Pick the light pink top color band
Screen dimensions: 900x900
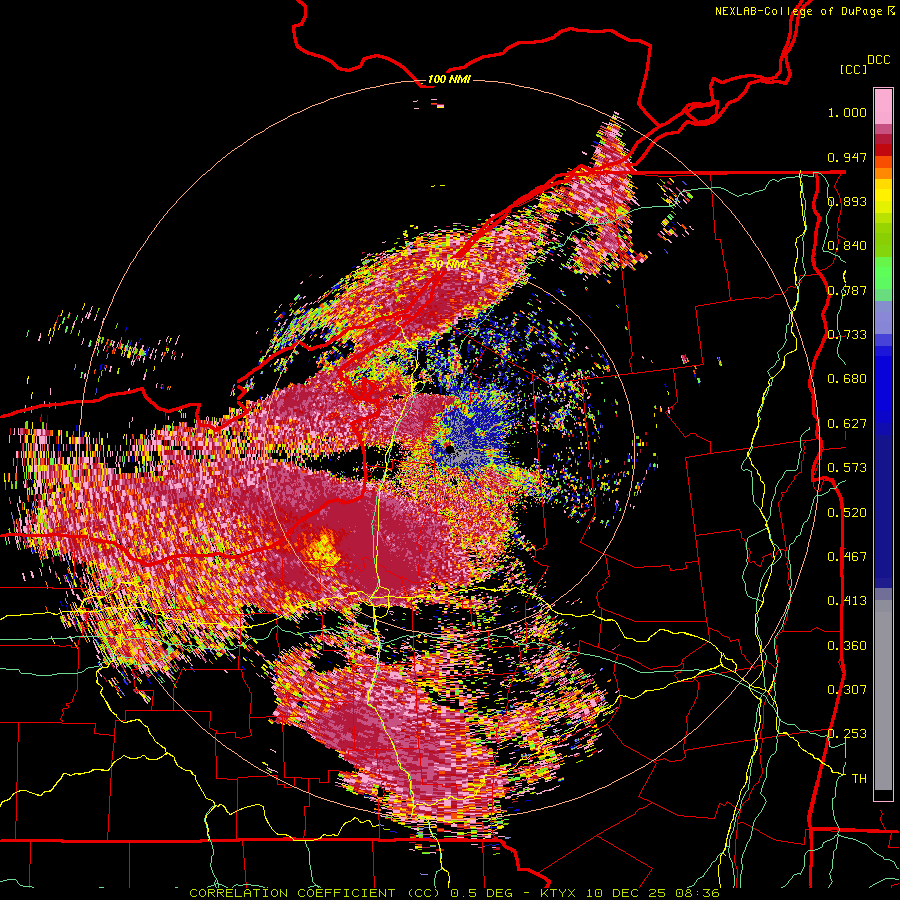click(883, 106)
